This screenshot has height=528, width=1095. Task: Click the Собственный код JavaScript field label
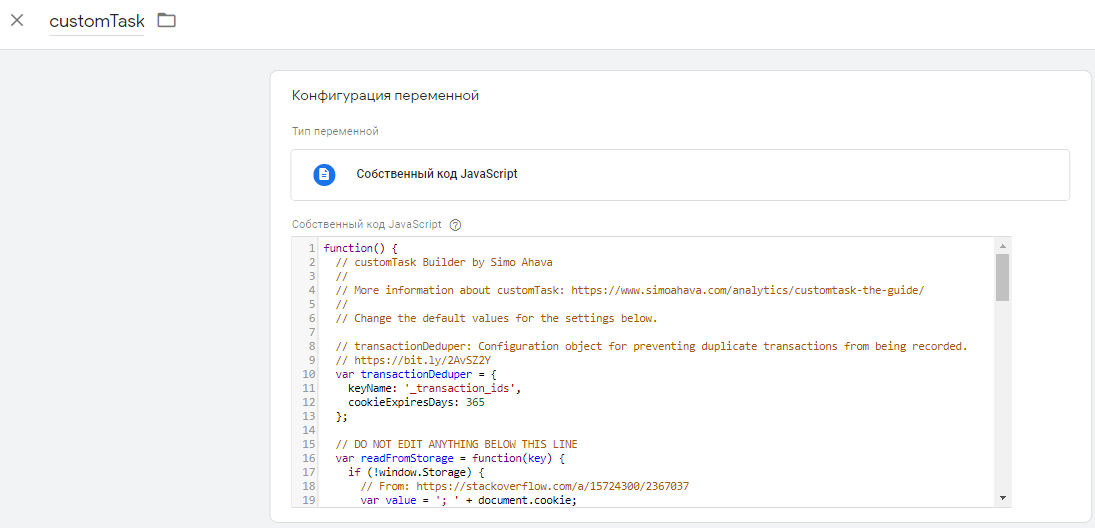[x=367, y=225]
